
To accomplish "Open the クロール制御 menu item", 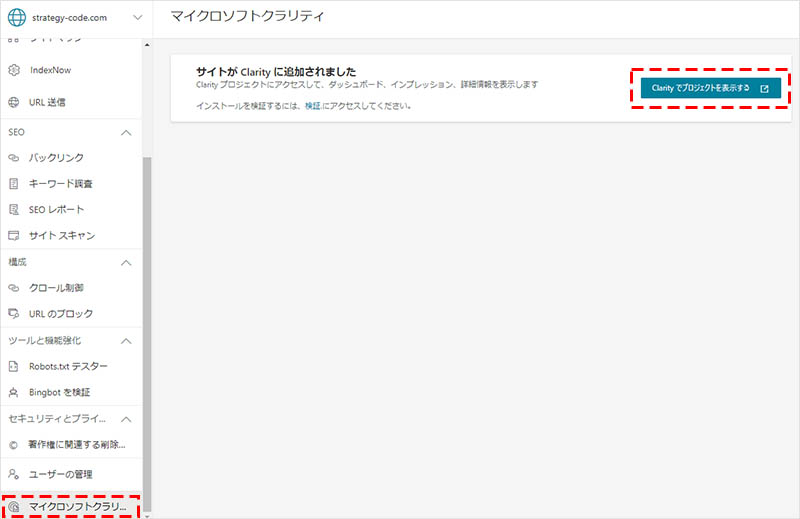I will pyautogui.click(x=57, y=288).
